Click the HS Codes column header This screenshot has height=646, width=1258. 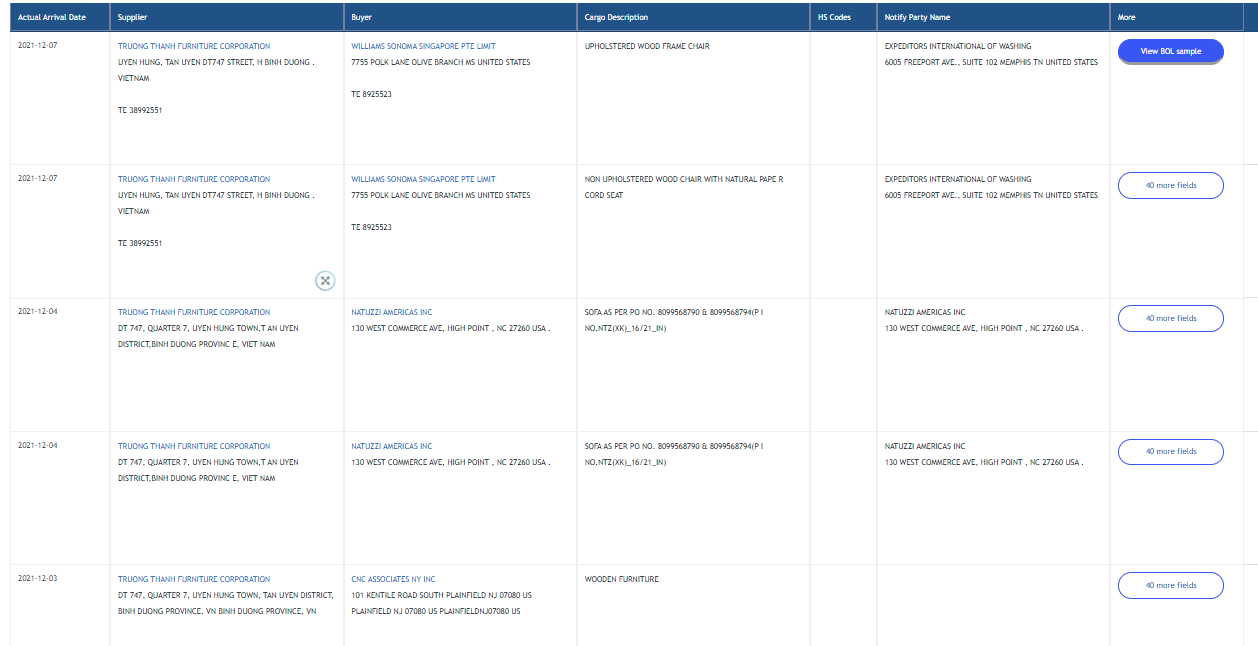coord(834,17)
